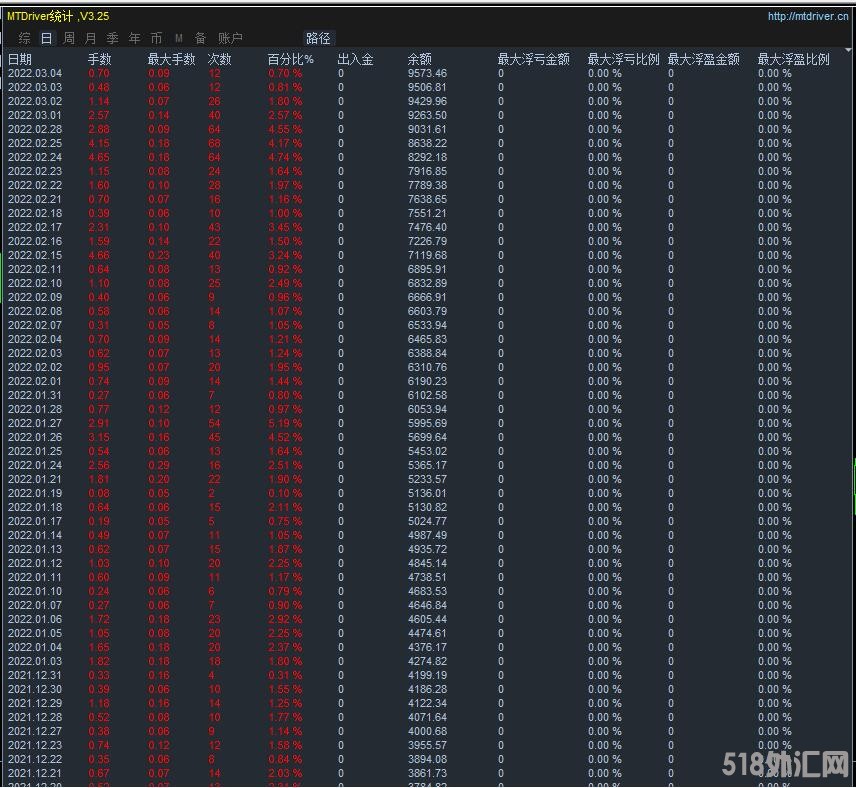856x788 pixels.
Task: Select the 年 yearly tab
Action: [135, 38]
